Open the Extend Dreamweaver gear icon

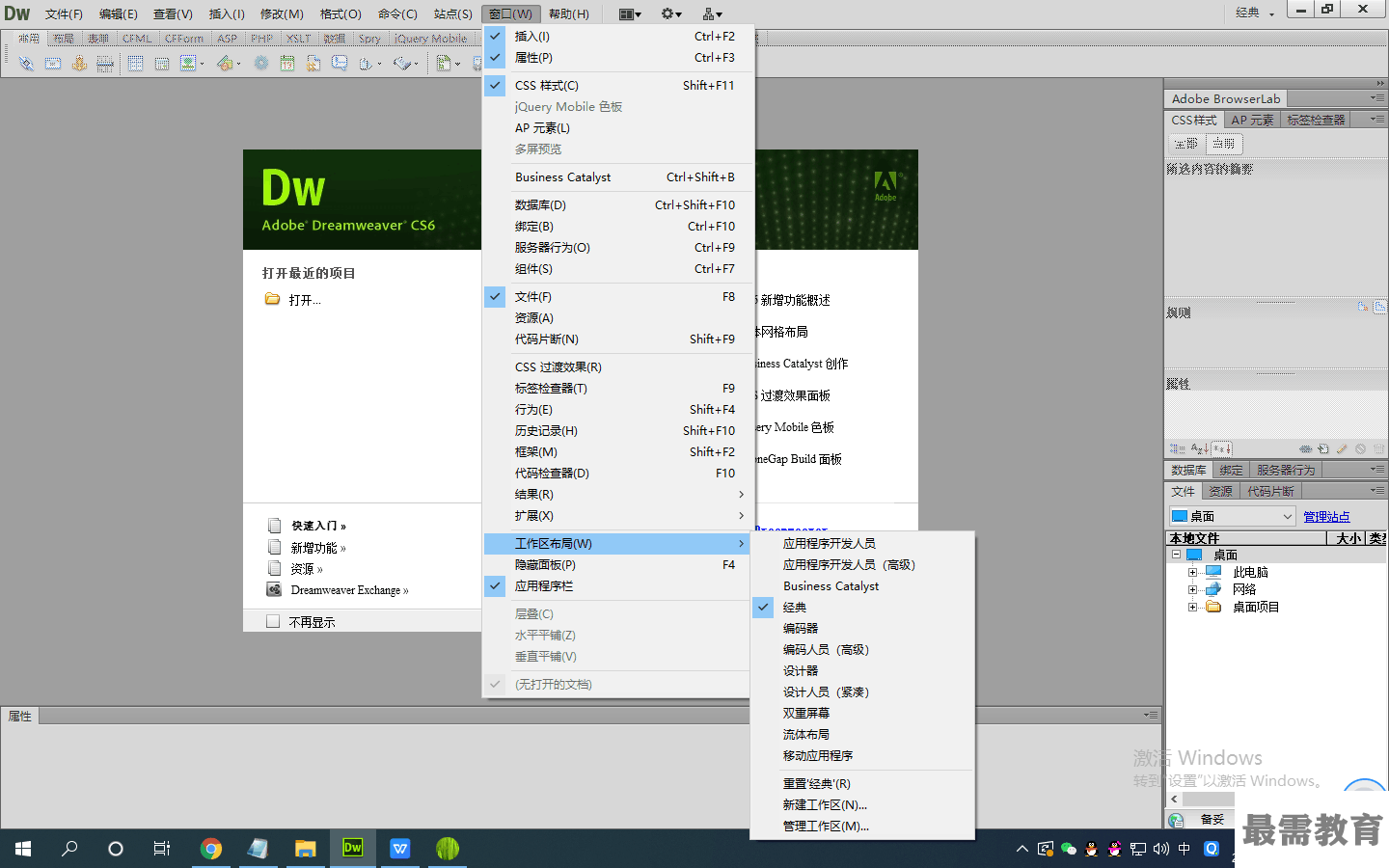671,14
